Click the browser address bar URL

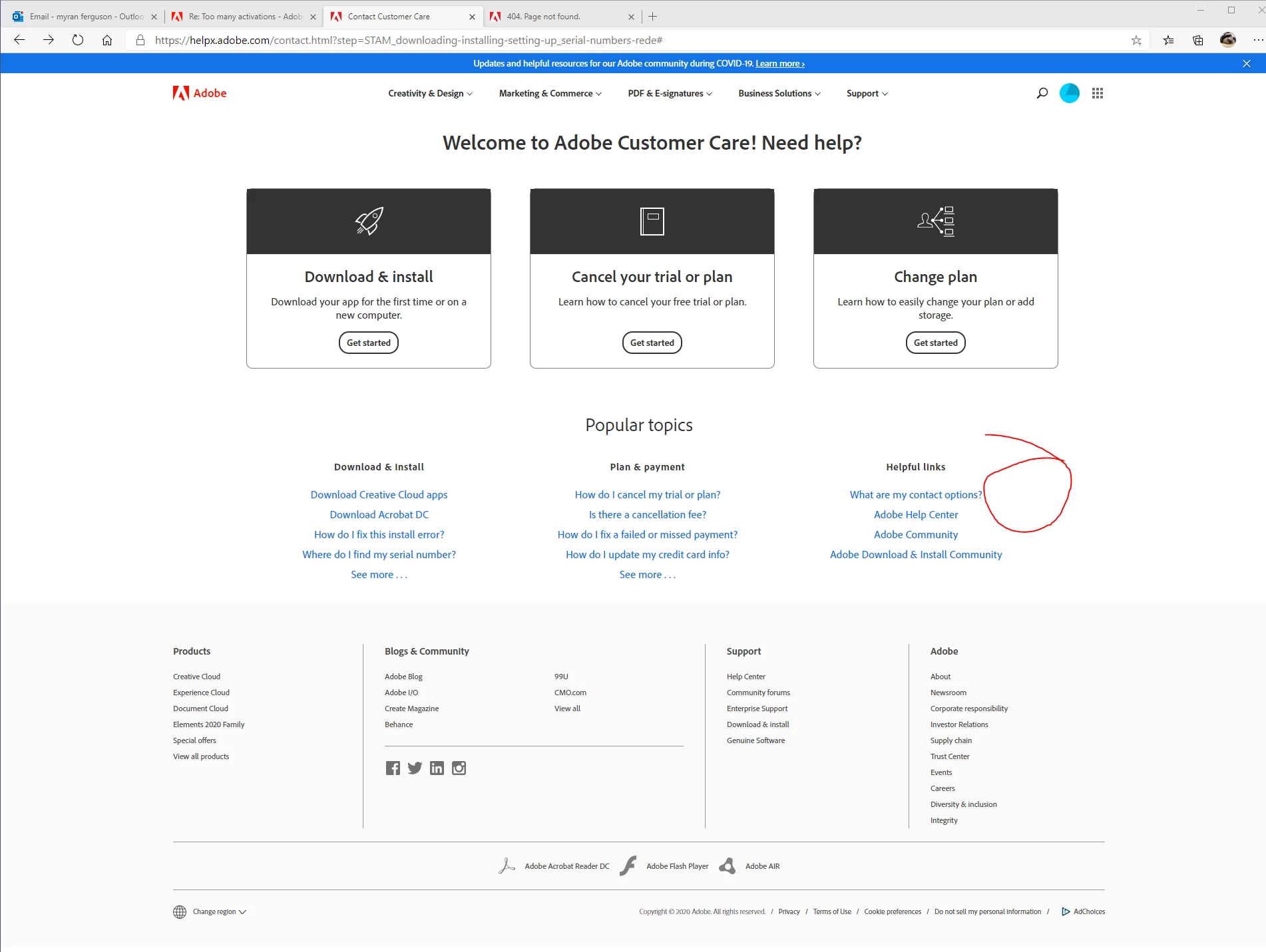tap(409, 40)
